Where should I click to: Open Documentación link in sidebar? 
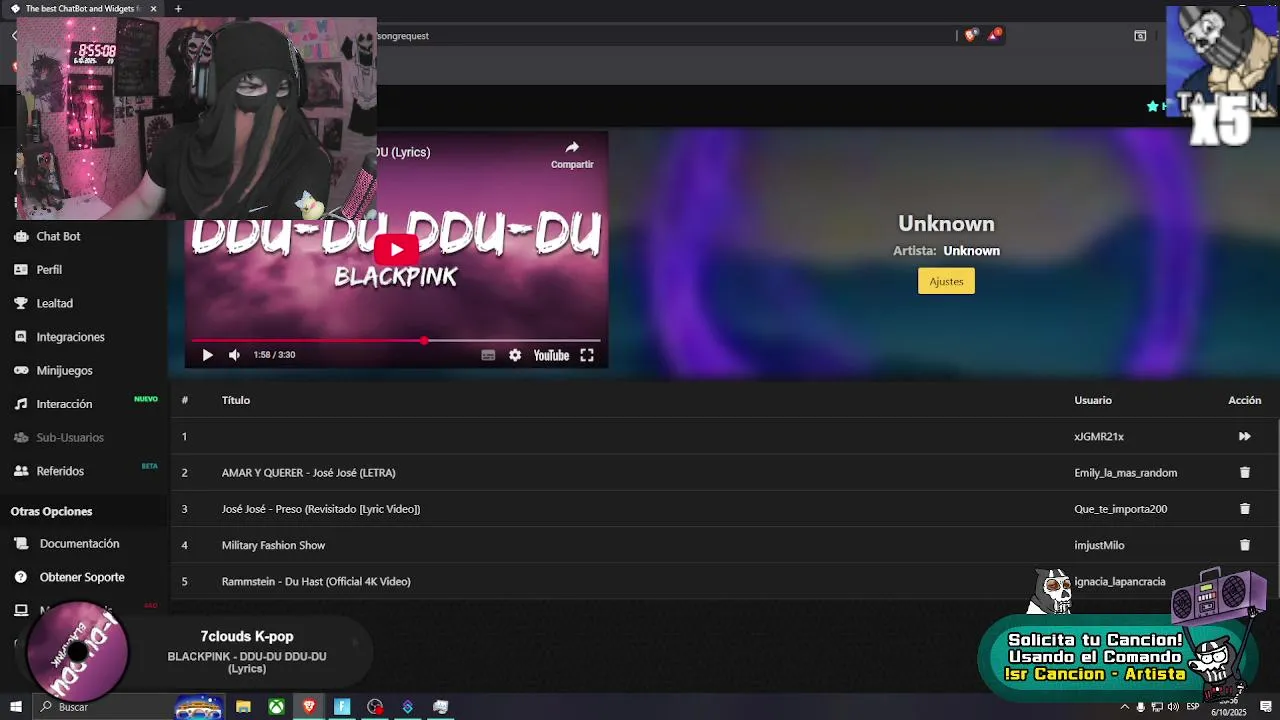pyautogui.click(x=79, y=544)
